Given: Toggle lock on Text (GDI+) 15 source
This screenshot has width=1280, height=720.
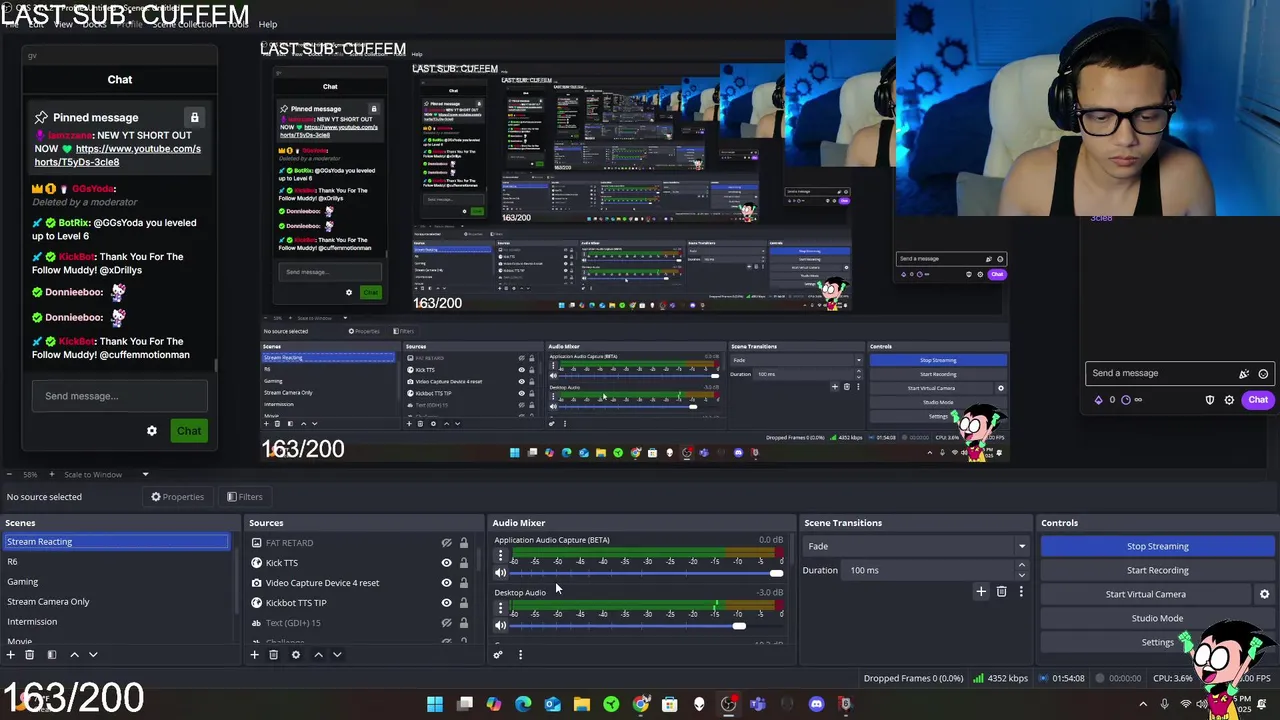Looking at the screenshot, I should tap(464, 623).
